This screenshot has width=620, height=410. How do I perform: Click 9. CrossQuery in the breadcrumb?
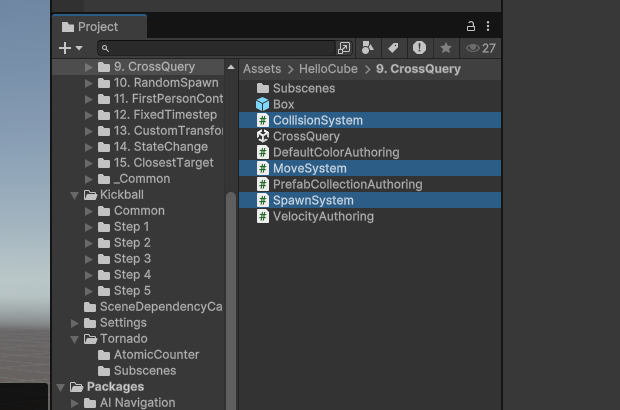coord(418,69)
